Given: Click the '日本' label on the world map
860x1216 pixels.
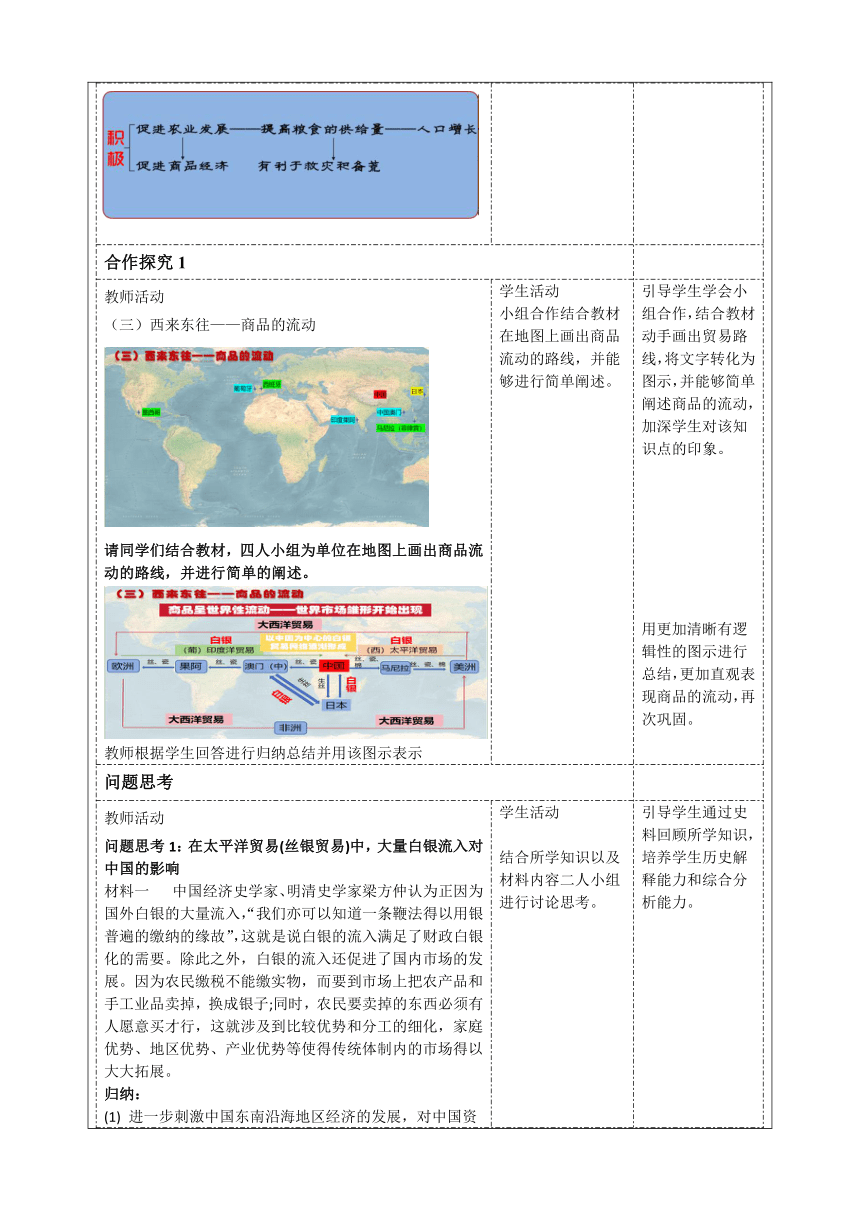Looking at the screenshot, I should (417, 392).
